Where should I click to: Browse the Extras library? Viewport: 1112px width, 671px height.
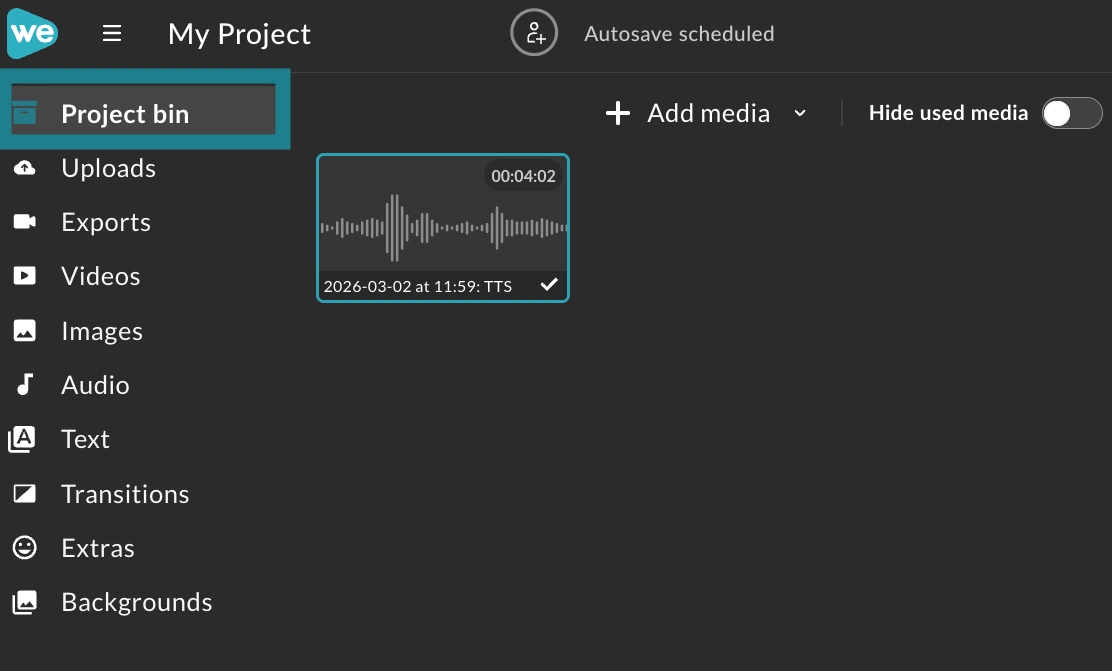pyautogui.click(x=98, y=548)
